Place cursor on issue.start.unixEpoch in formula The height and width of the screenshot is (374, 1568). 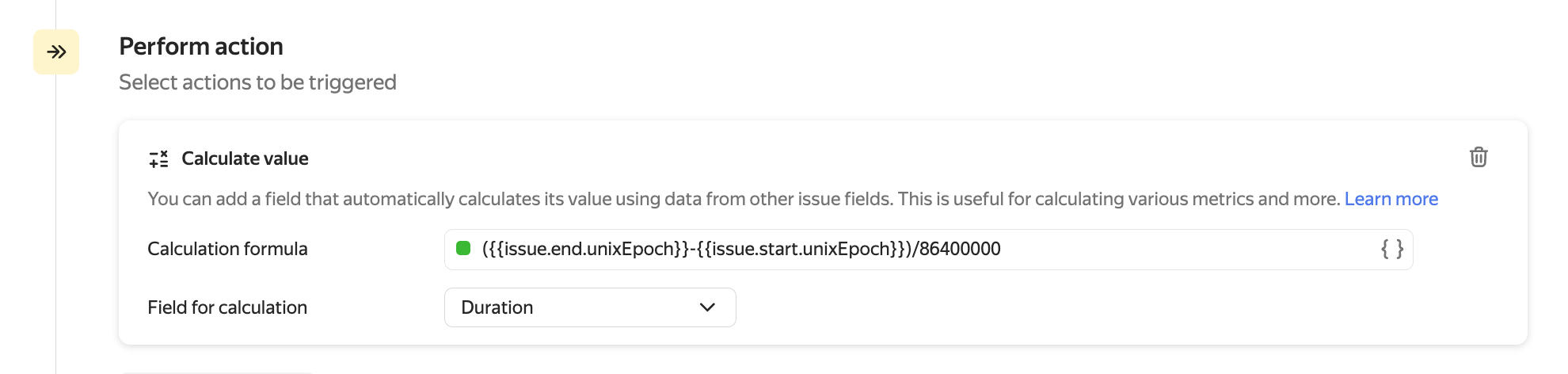pyautogui.click(x=800, y=250)
